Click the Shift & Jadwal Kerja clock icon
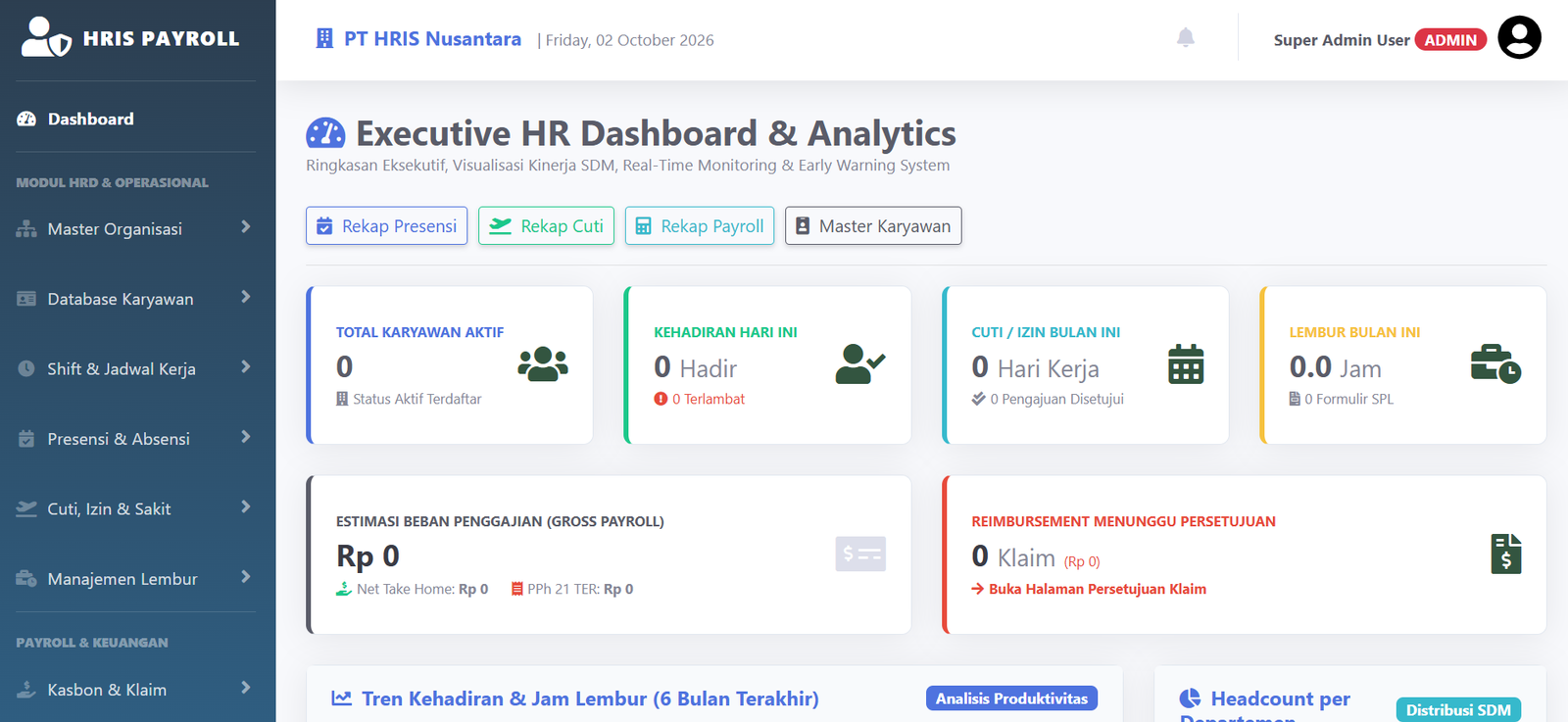 click(x=26, y=368)
